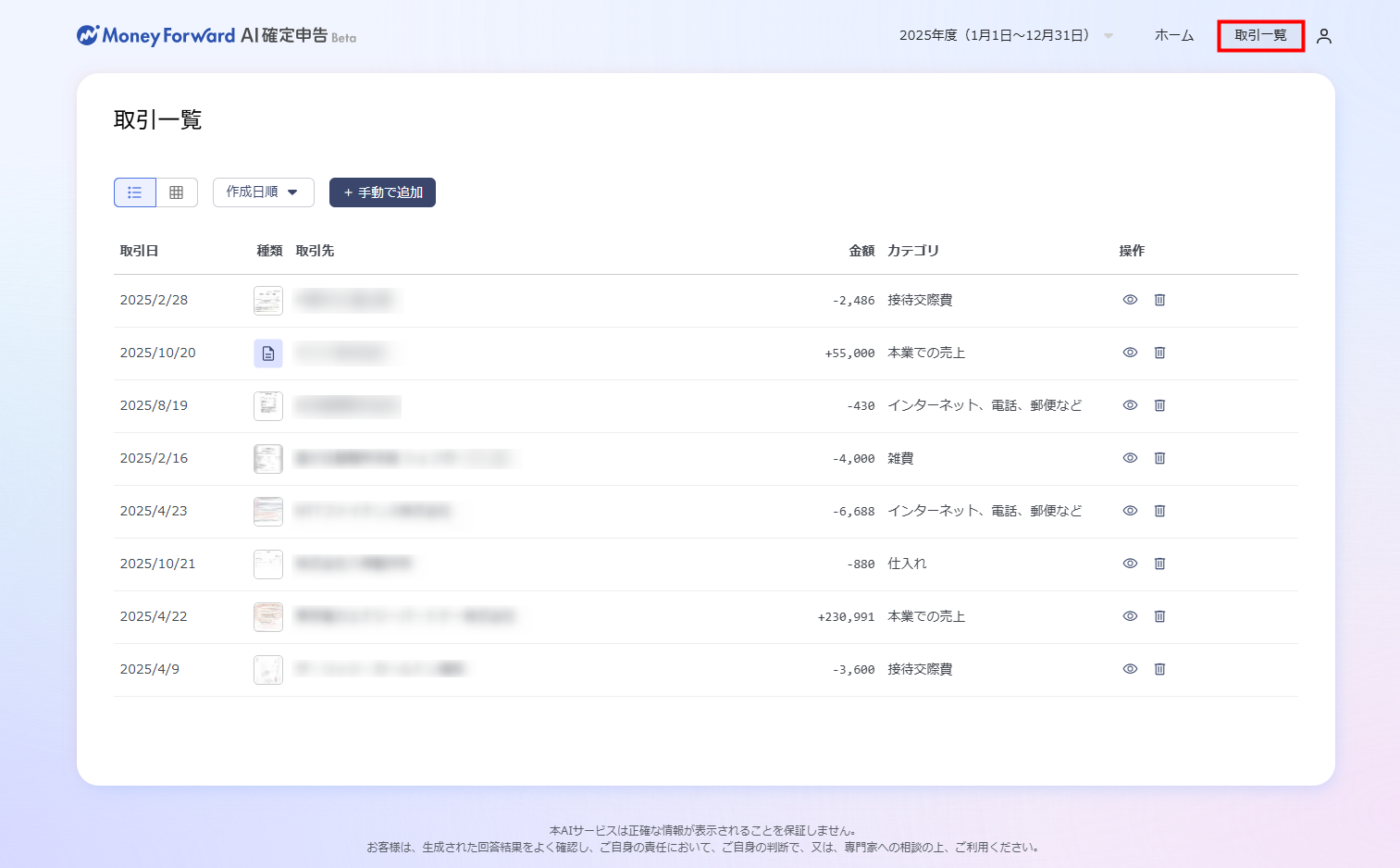The image size is (1400, 868).
Task: Click the document icon in 2025/10/20 row
Action: 268,353
